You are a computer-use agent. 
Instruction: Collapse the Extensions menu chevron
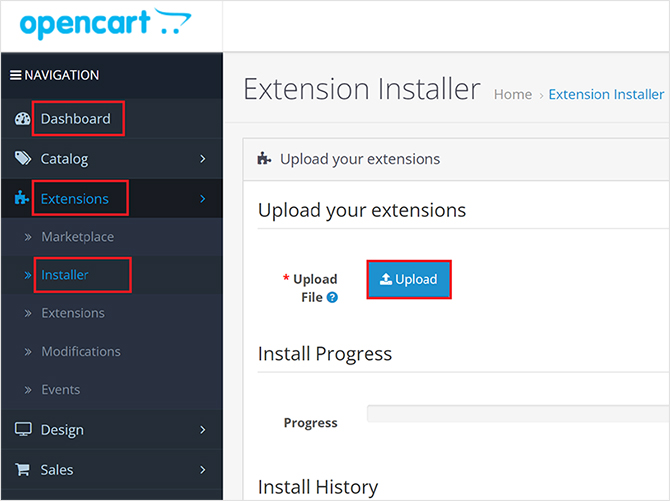203,199
